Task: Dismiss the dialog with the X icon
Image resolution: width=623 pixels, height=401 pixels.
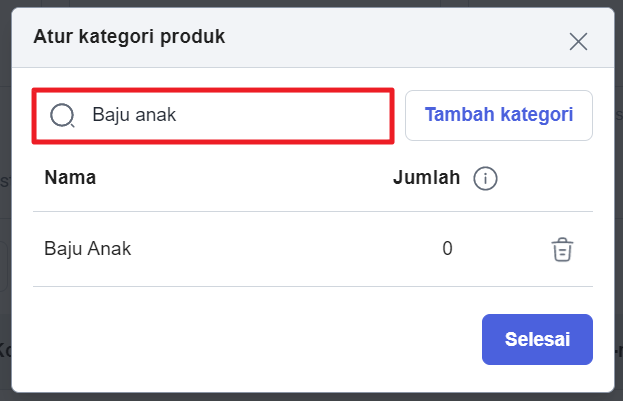Action: click(578, 41)
